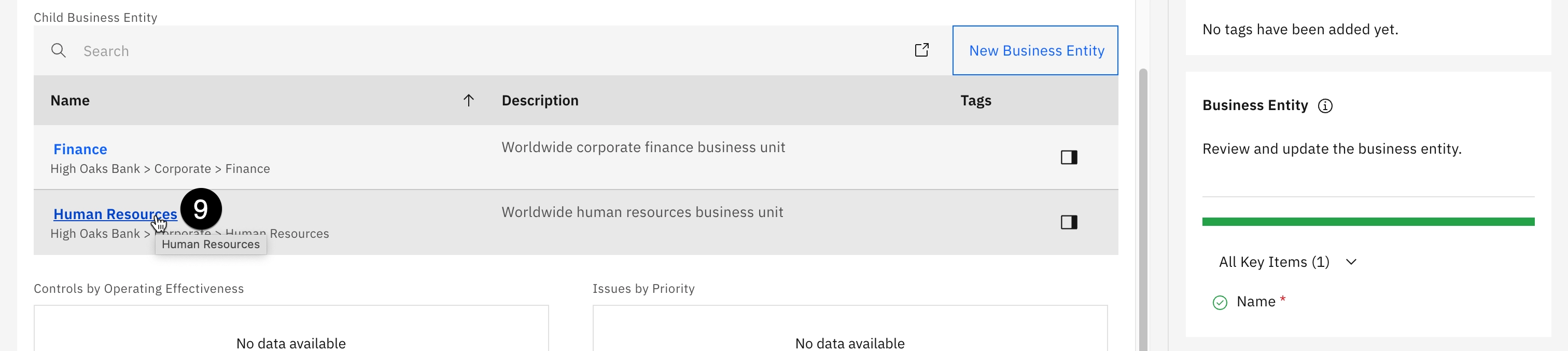Image resolution: width=1568 pixels, height=351 pixels.
Task: Click New Business Entity button
Action: 1035,50
